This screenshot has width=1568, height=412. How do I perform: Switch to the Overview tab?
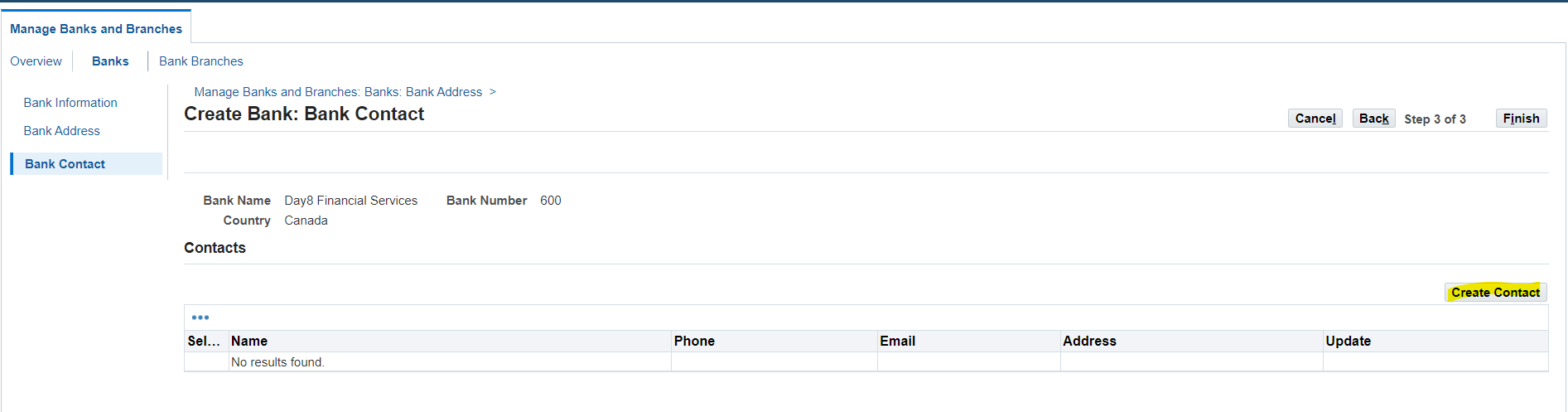coord(36,61)
